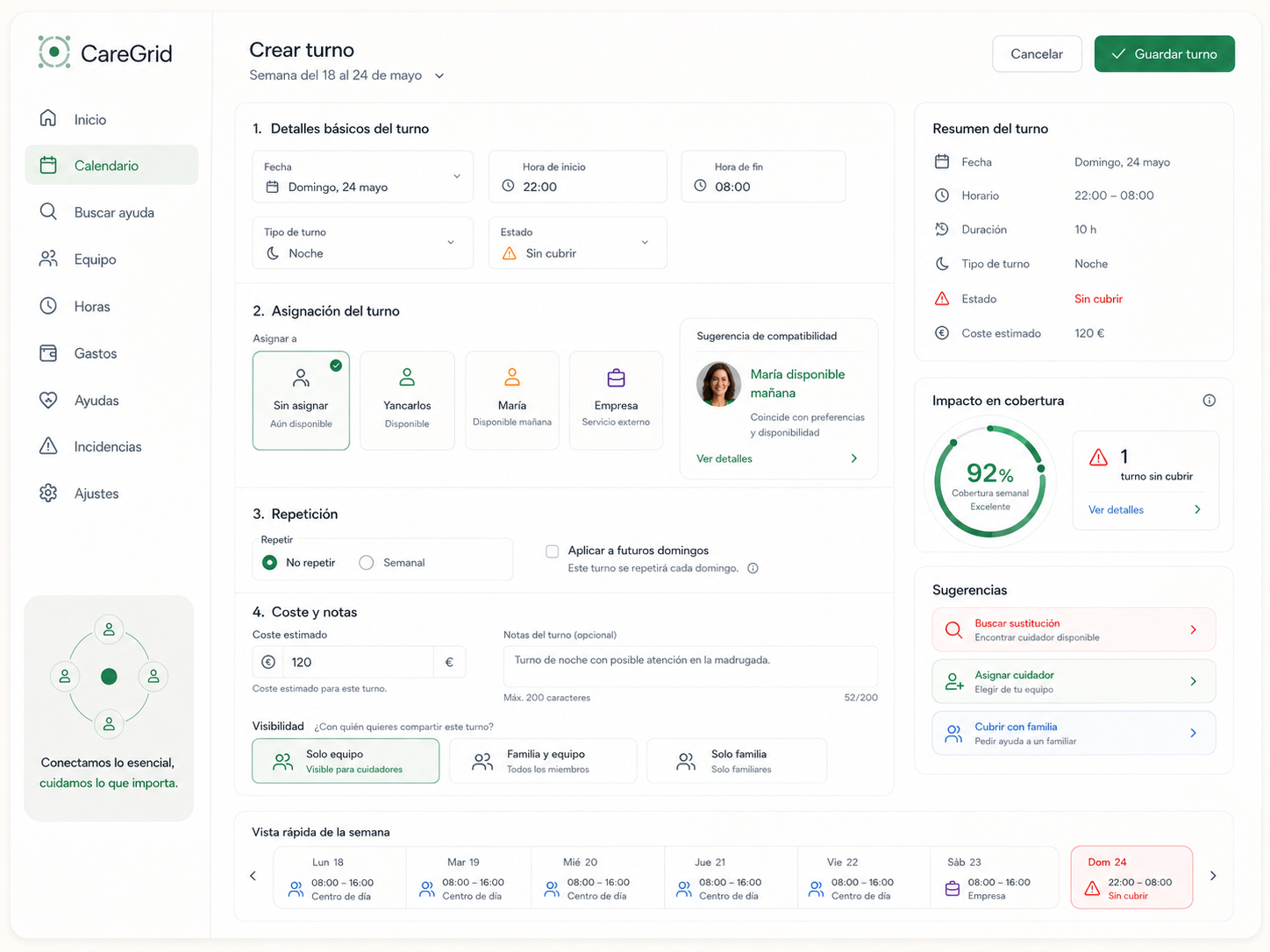1270x952 pixels.
Task: Click the Coste estimado amount field
Action: [359, 662]
